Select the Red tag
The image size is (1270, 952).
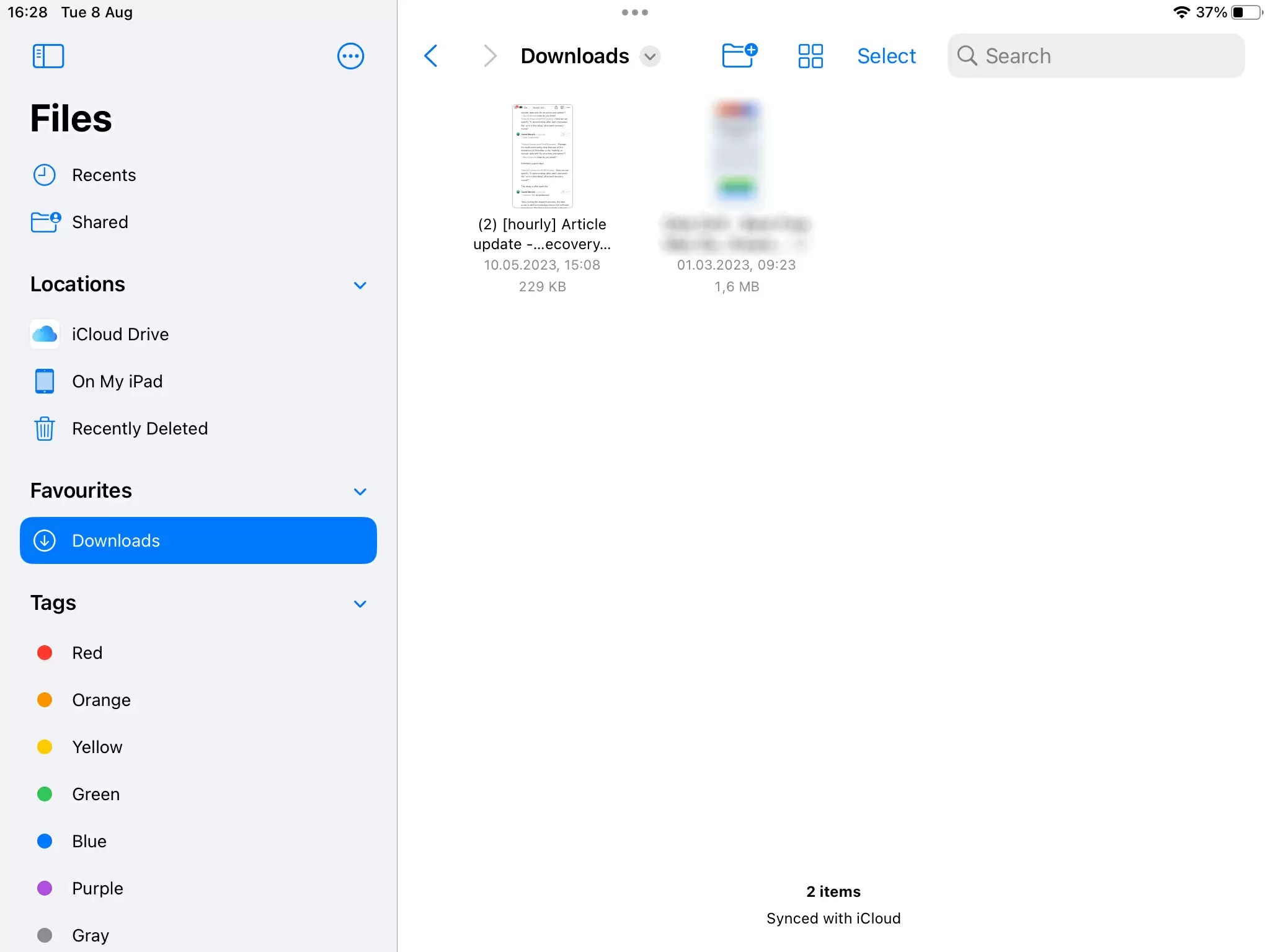coord(87,653)
